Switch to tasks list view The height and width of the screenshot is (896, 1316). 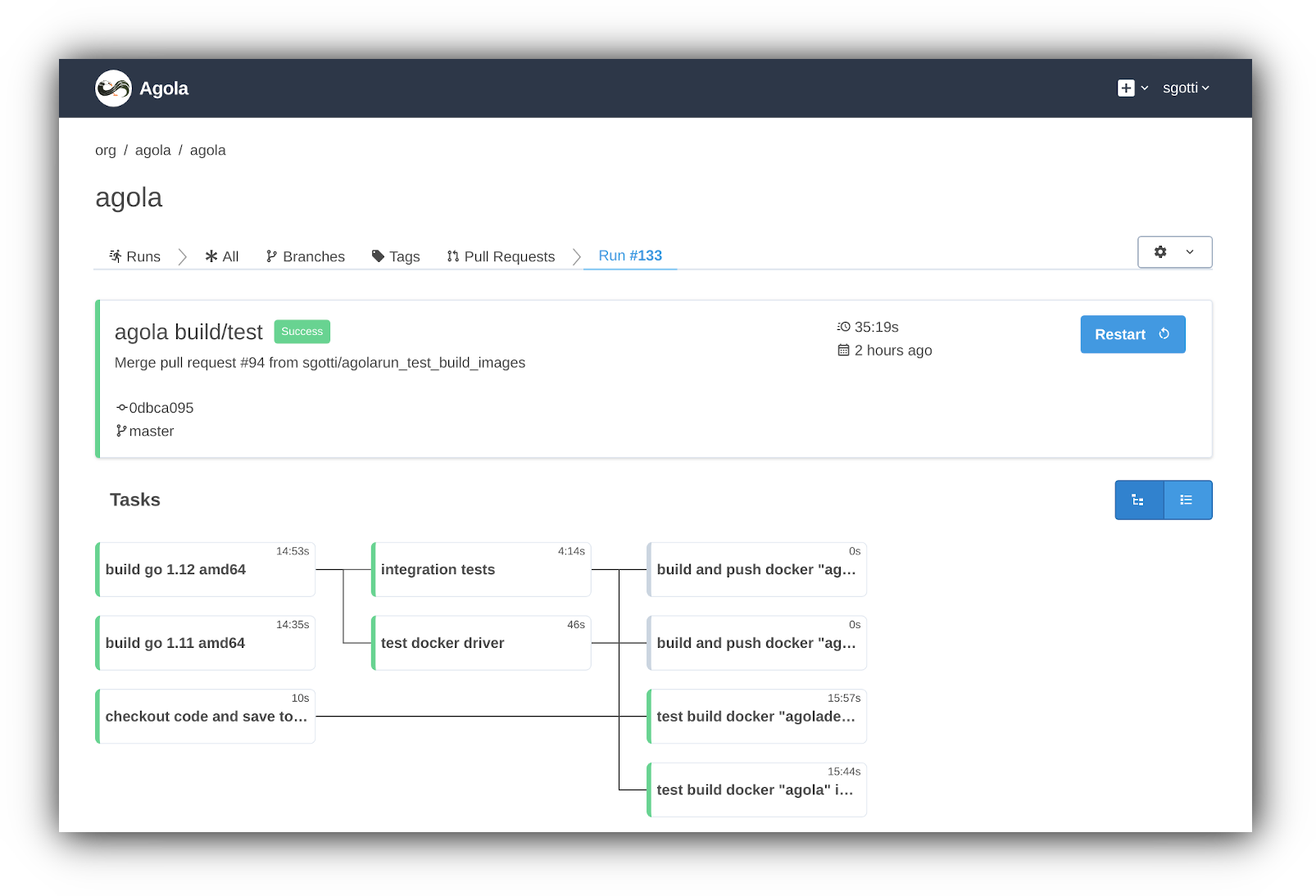tap(1187, 500)
